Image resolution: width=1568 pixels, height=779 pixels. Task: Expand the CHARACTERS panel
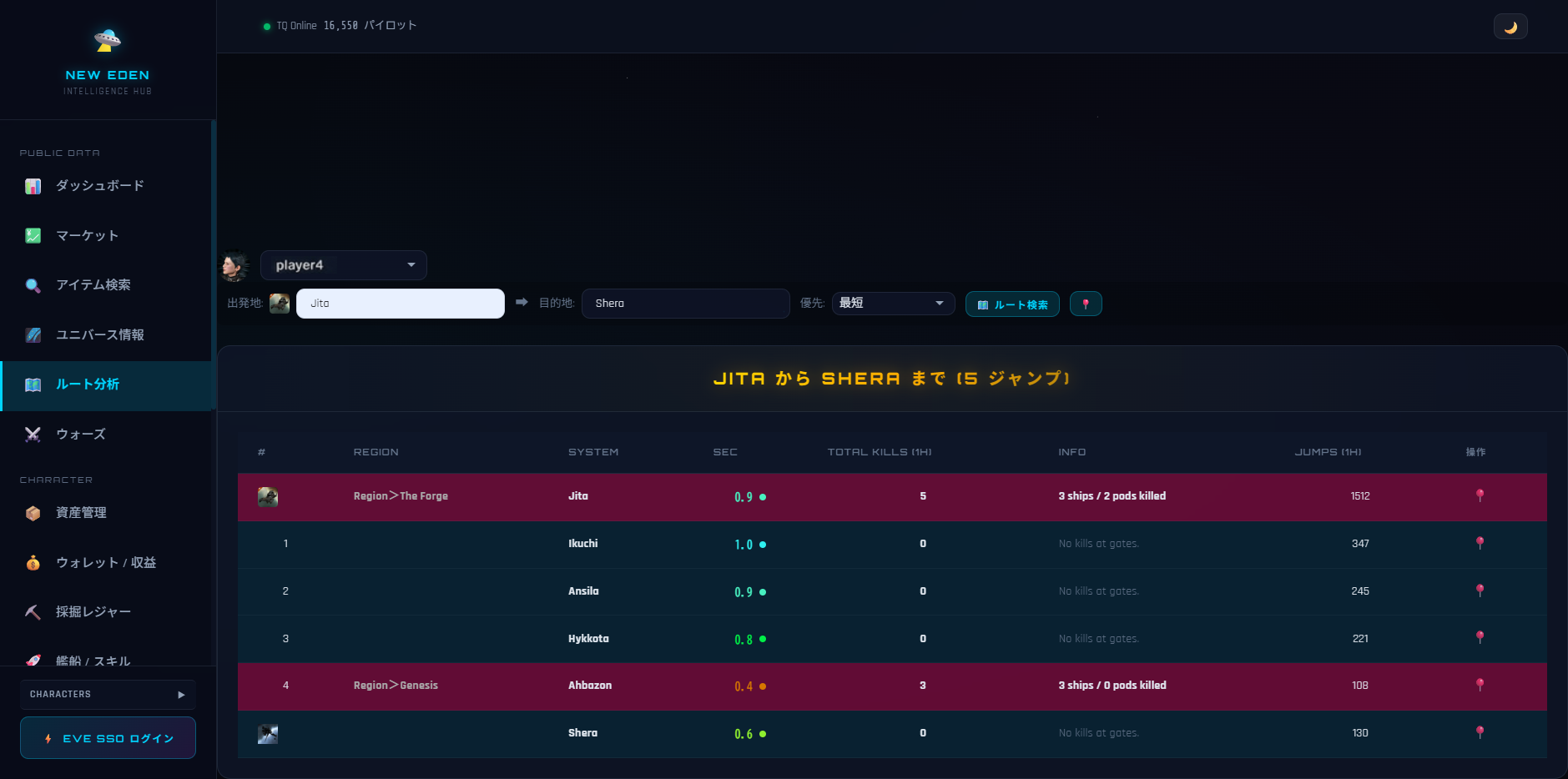pyautogui.click(x=107, y=693)
